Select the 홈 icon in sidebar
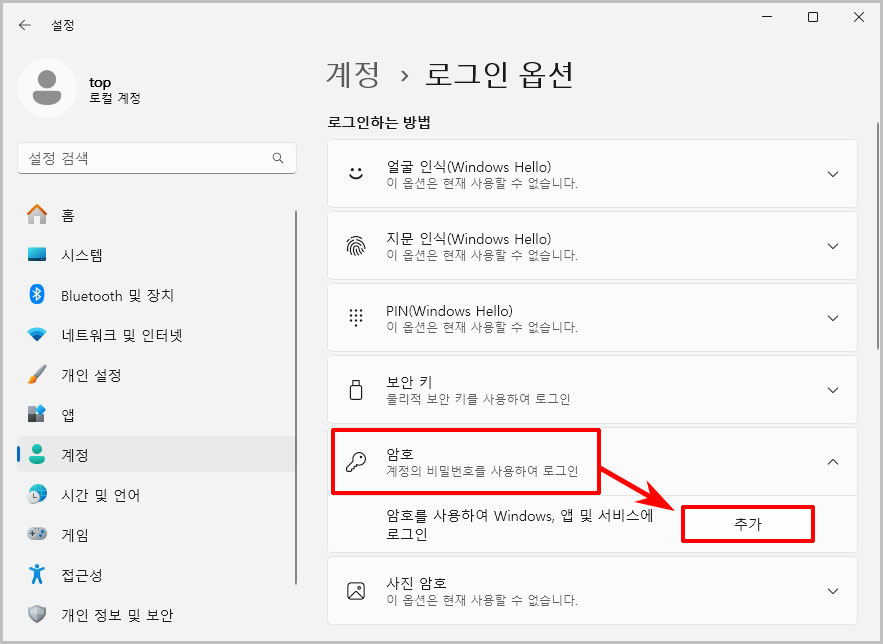The height and width of the screenshot is (644, 883). 39,214
